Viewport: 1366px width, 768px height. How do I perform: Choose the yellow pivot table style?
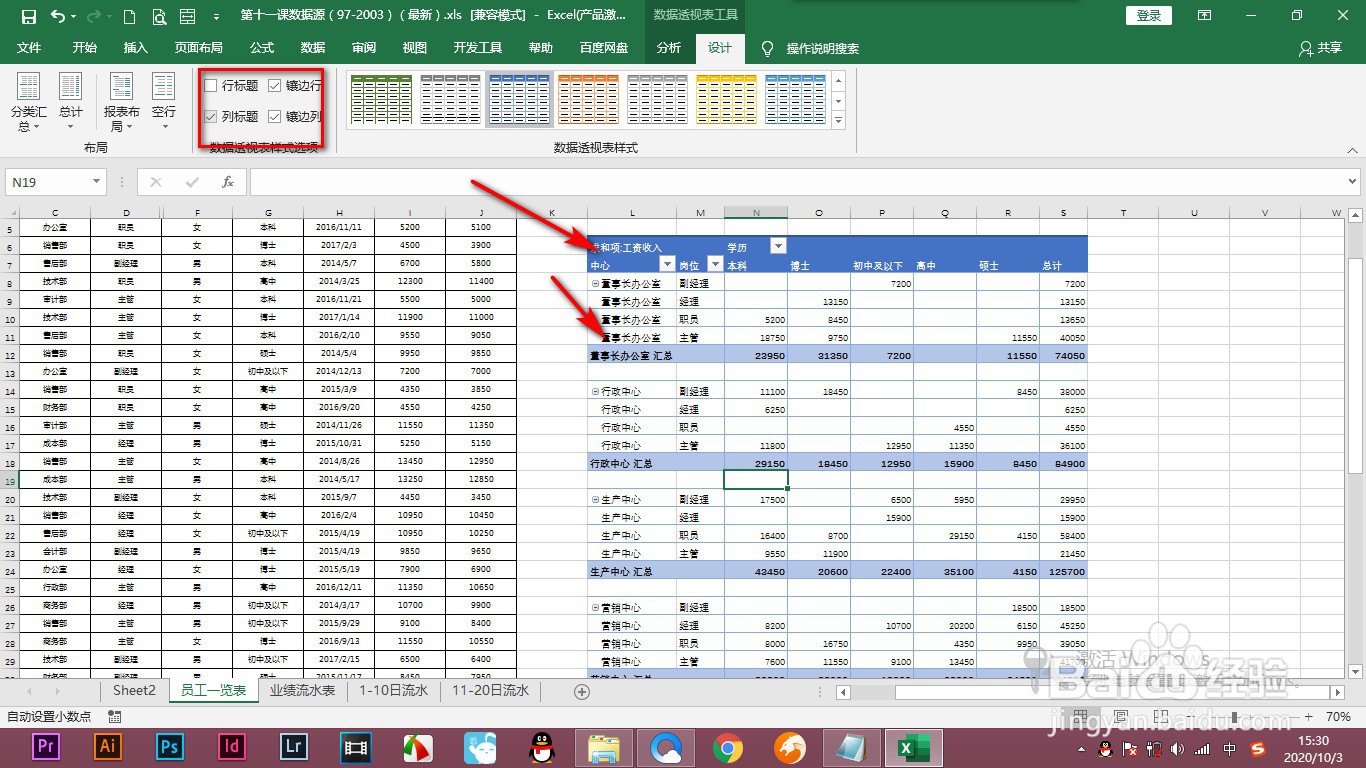click(x=726, y=100)
